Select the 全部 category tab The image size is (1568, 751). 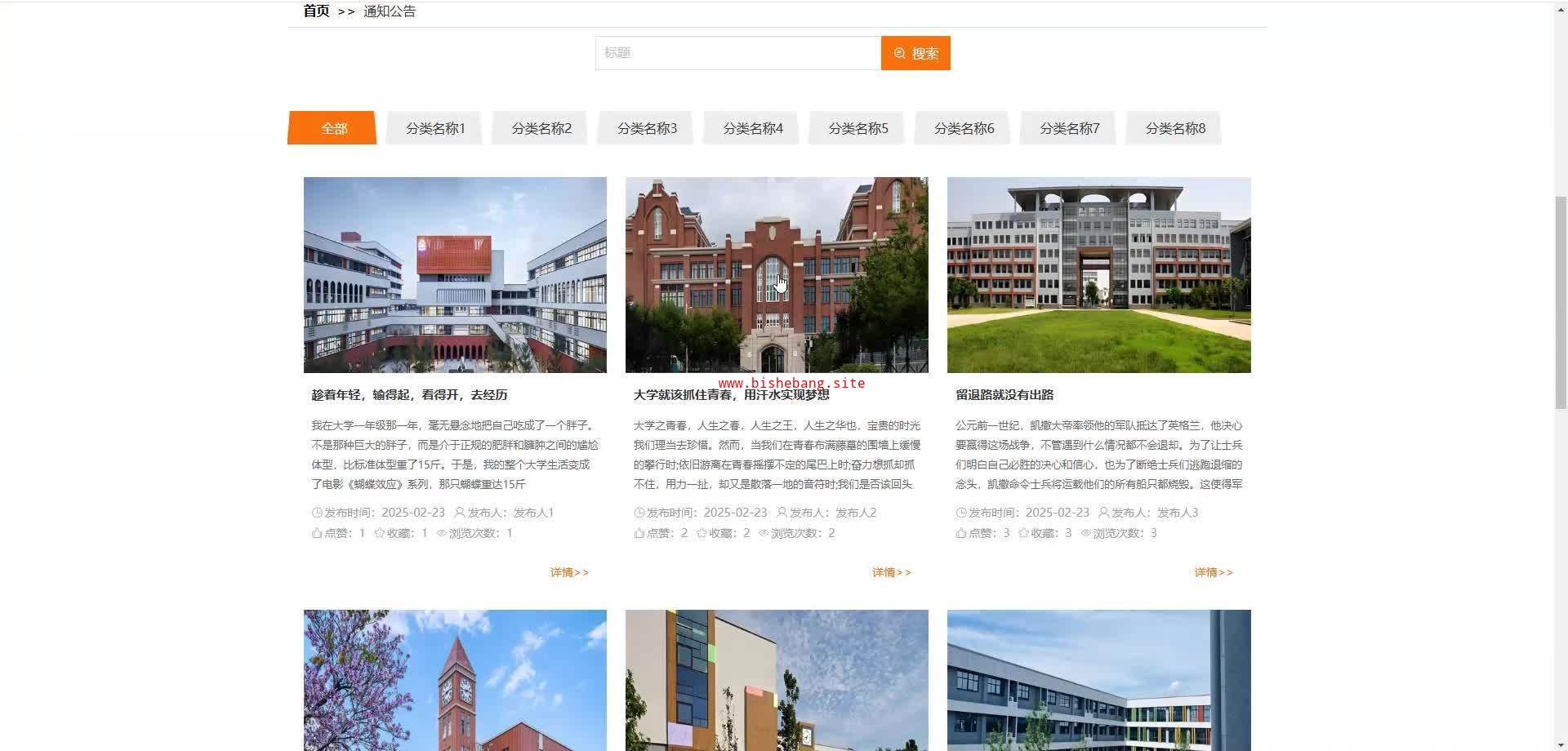pyautogui.click(x=332, y=128)
